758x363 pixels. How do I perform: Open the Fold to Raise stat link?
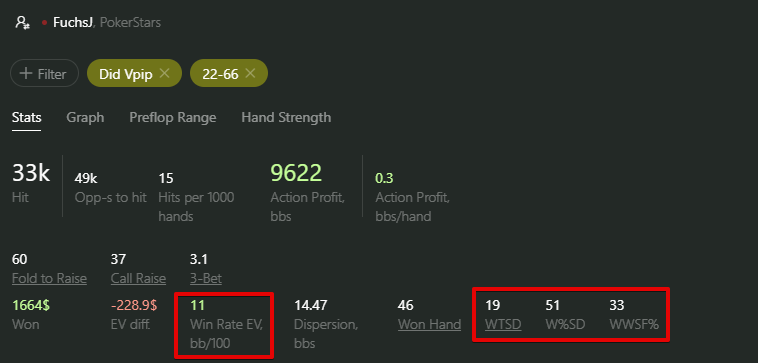click(x=49, y=278)
